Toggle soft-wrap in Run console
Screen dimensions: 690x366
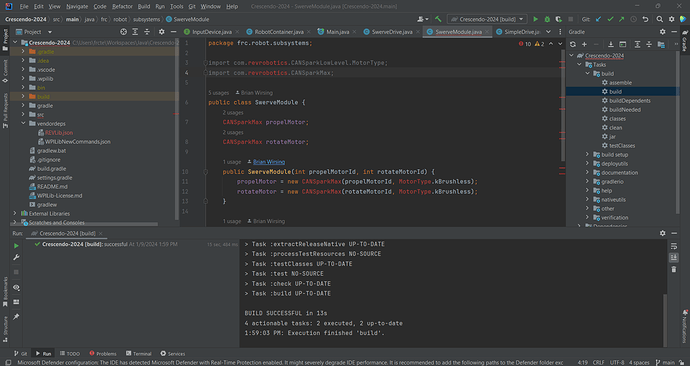pyautogui.click(x=674, y=246)
